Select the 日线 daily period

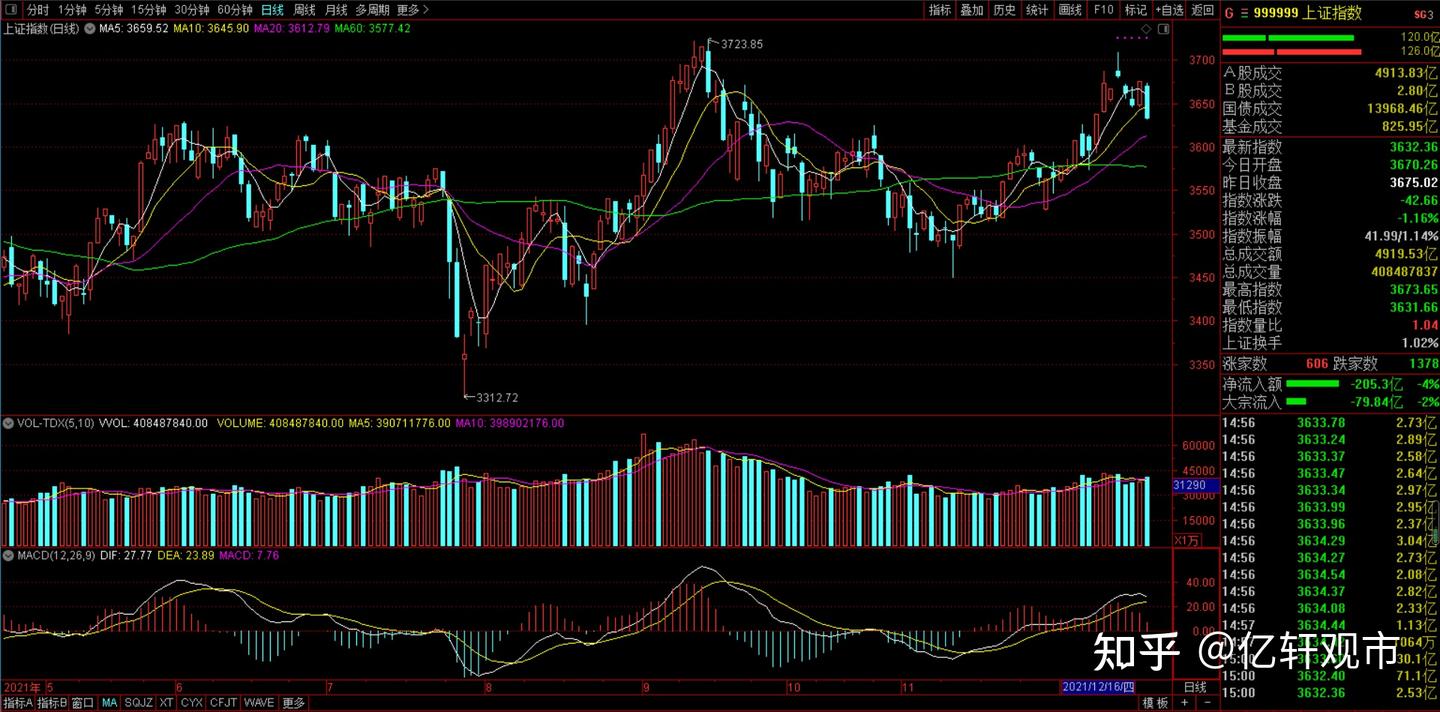click(x=272, y=10)
